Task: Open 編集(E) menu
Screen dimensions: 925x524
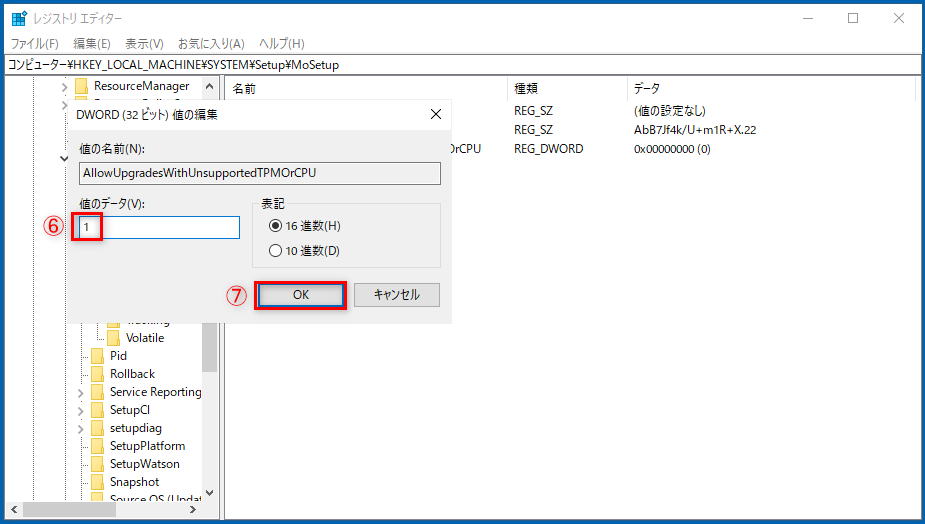Action: 91,44
